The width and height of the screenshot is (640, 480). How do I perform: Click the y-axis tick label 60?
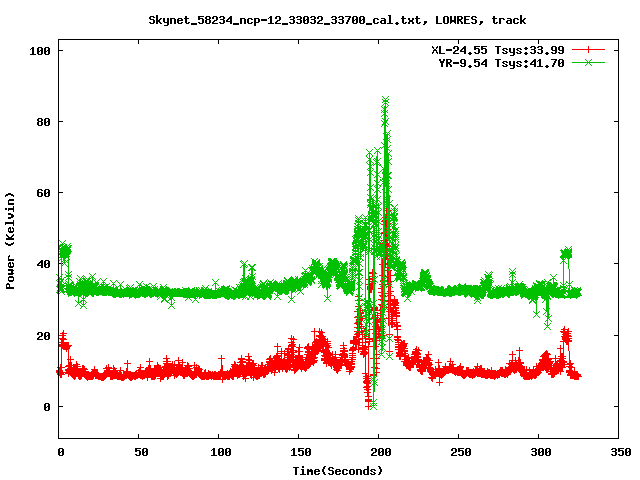43,193
